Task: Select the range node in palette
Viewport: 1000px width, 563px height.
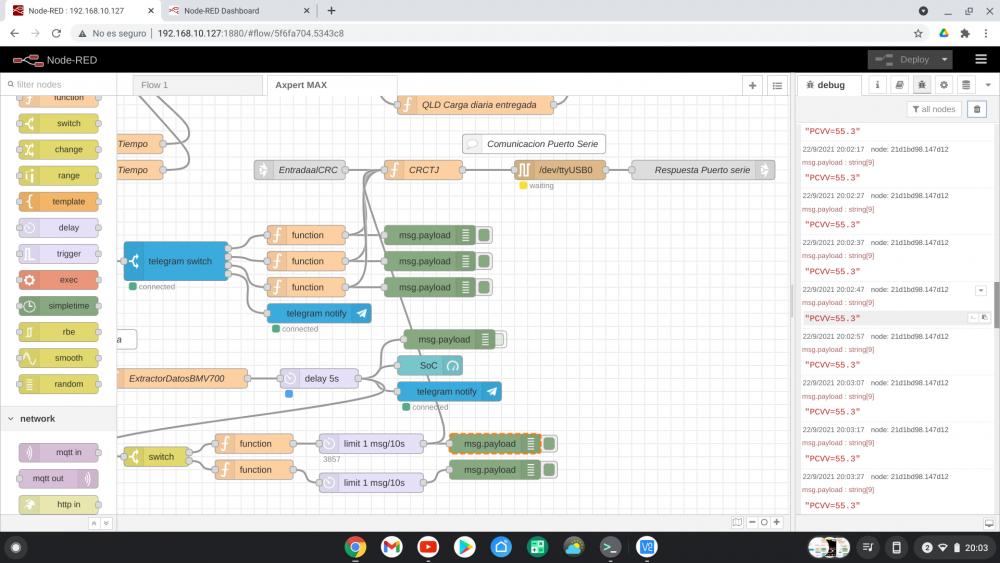Action: click(59, 175)
